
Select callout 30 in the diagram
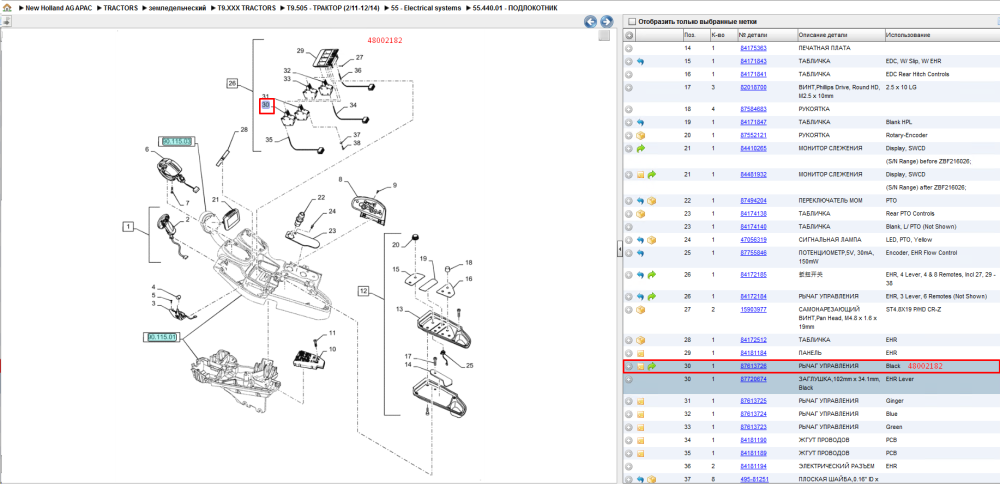266,105
